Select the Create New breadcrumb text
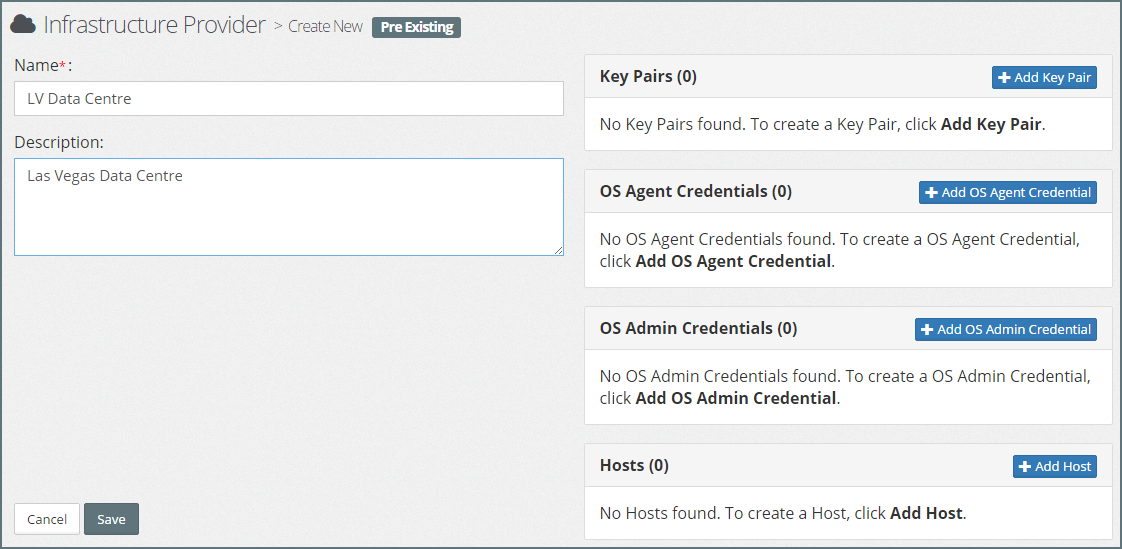 [x=325, y=27]
